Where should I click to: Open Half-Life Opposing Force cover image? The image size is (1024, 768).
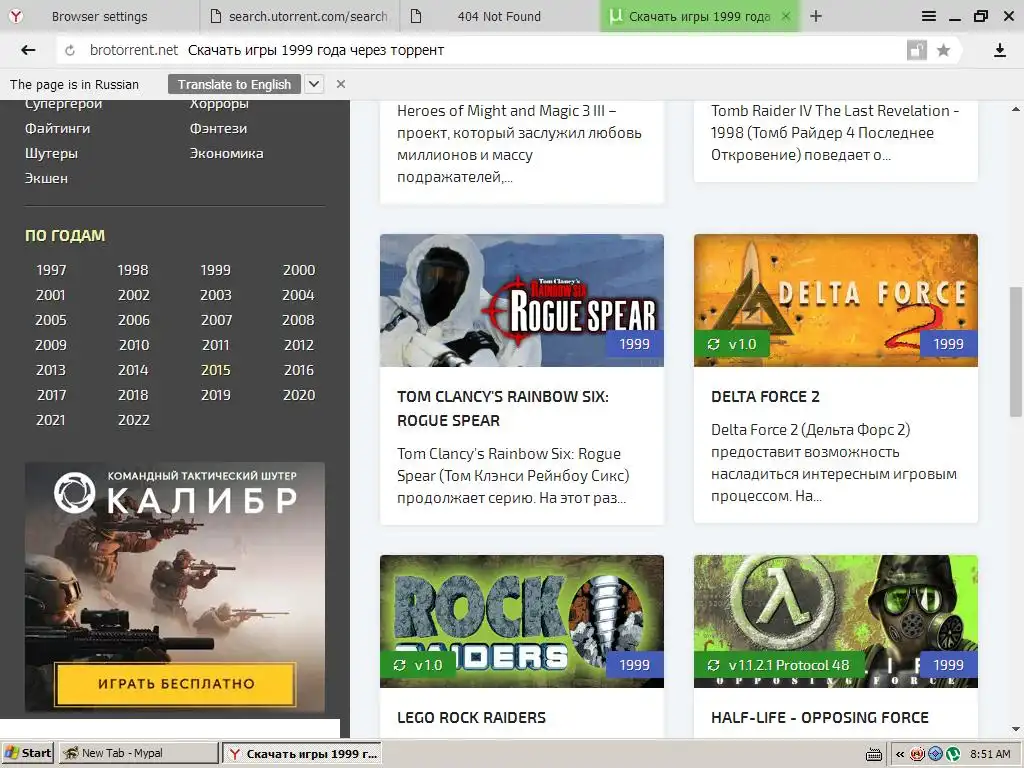point(836,621)
